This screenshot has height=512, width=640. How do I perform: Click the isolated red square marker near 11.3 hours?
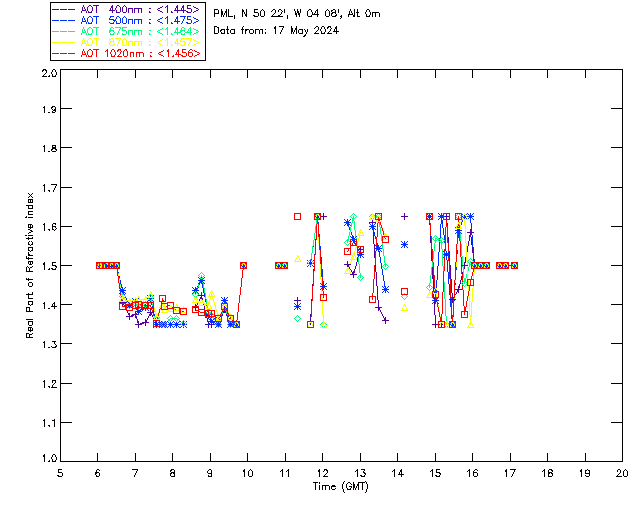[298, 216]
